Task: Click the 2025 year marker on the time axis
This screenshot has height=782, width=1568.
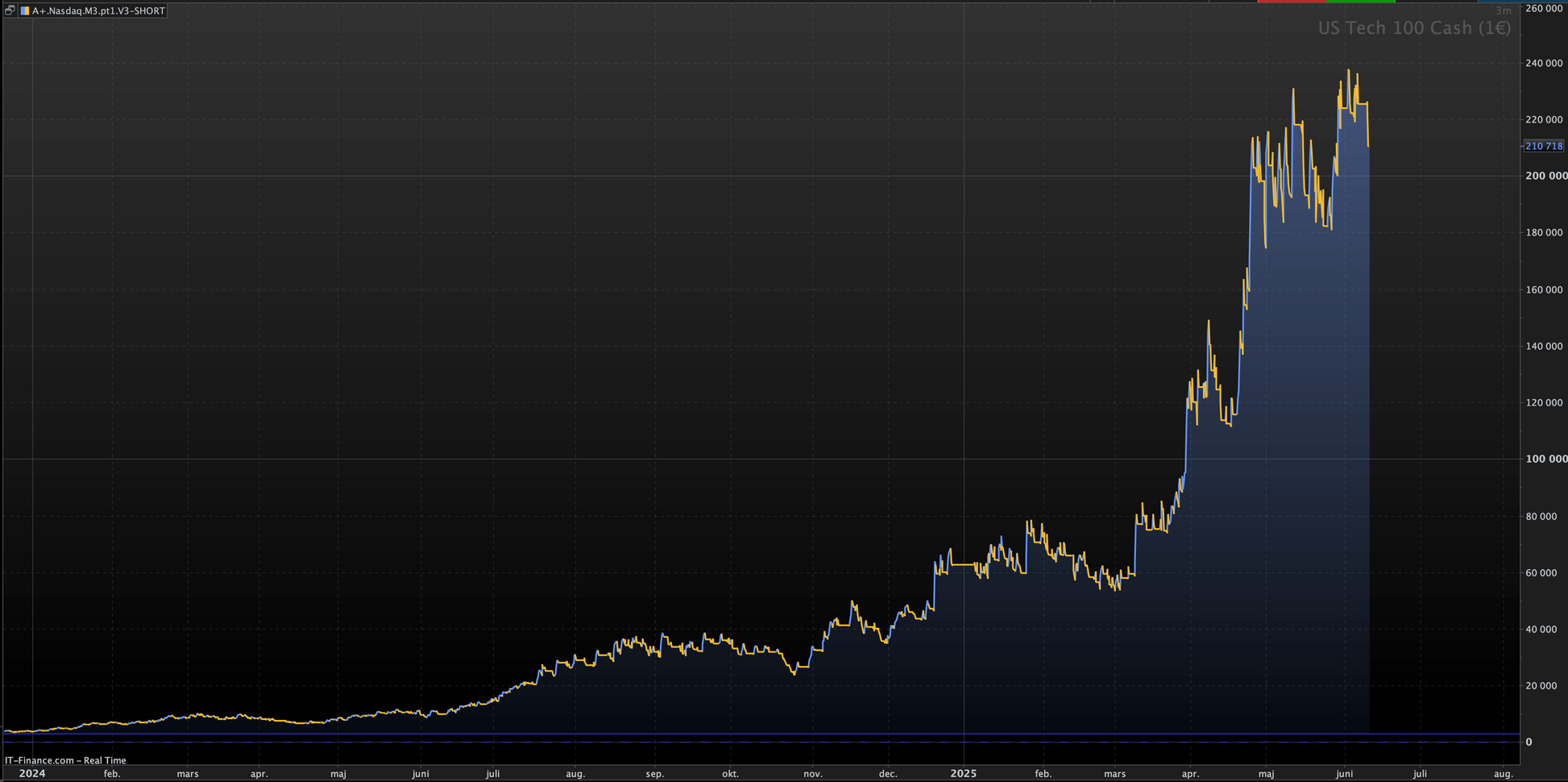Action: click(963, 773)
